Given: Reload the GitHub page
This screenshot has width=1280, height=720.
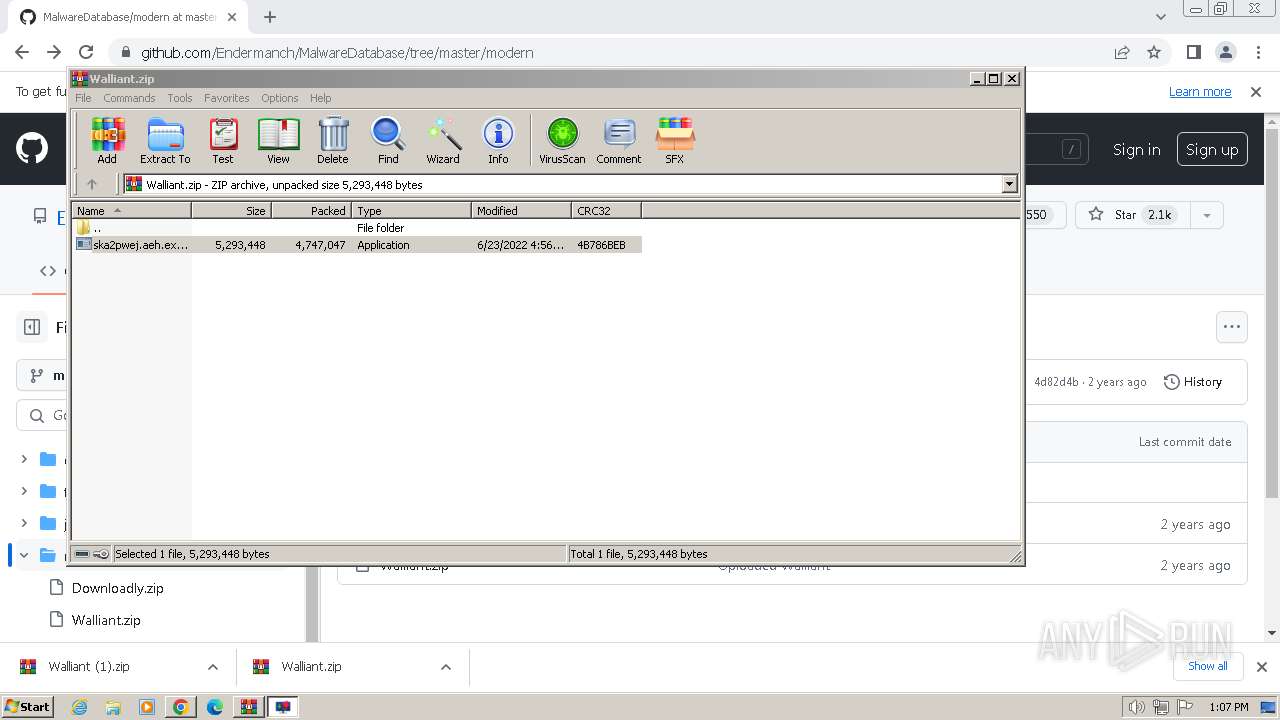Looking at the screenshot, I should (x=86, y=52).
